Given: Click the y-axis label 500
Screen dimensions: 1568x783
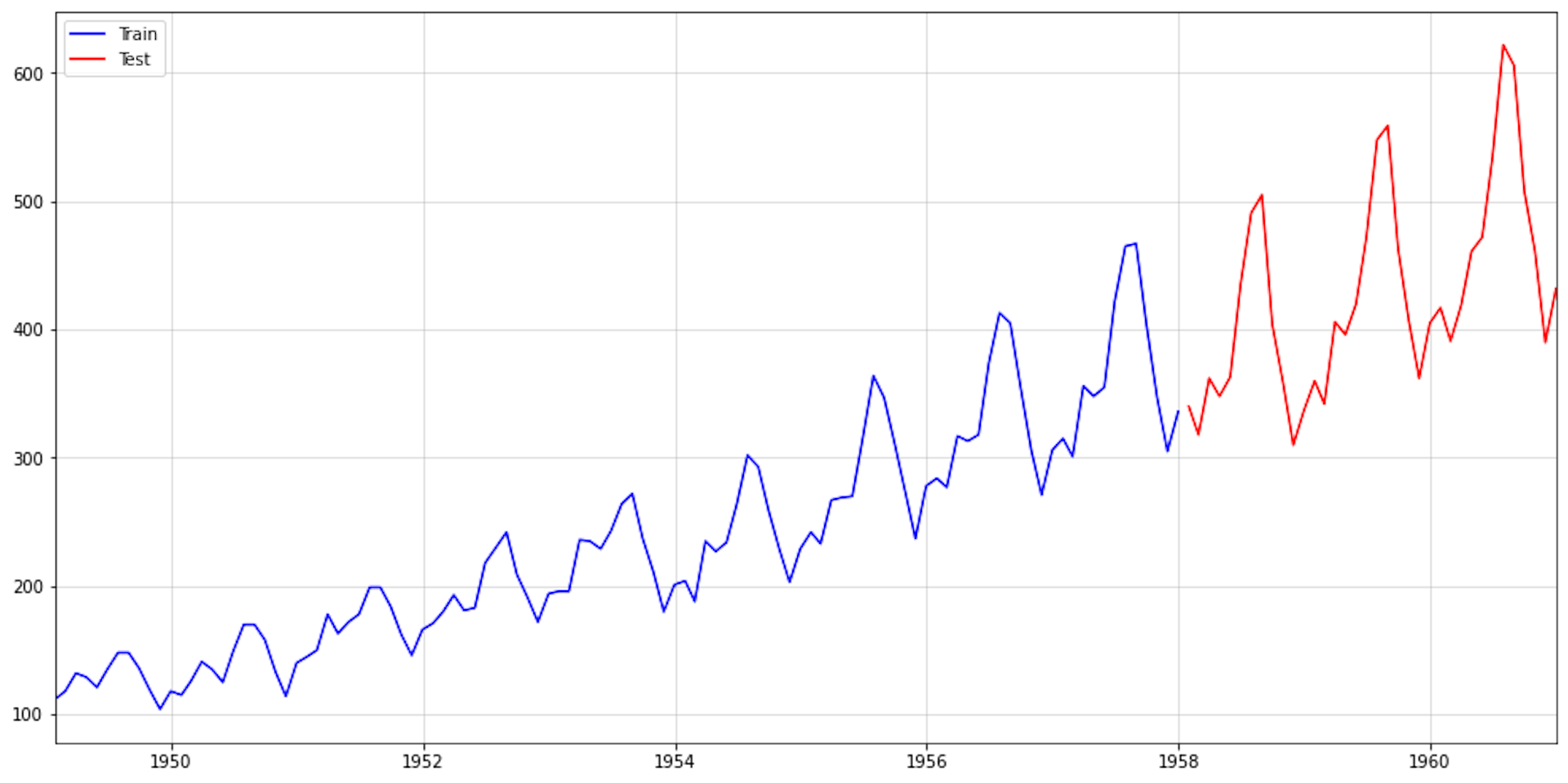Looking at the screenshot, I should click(28, 202).
